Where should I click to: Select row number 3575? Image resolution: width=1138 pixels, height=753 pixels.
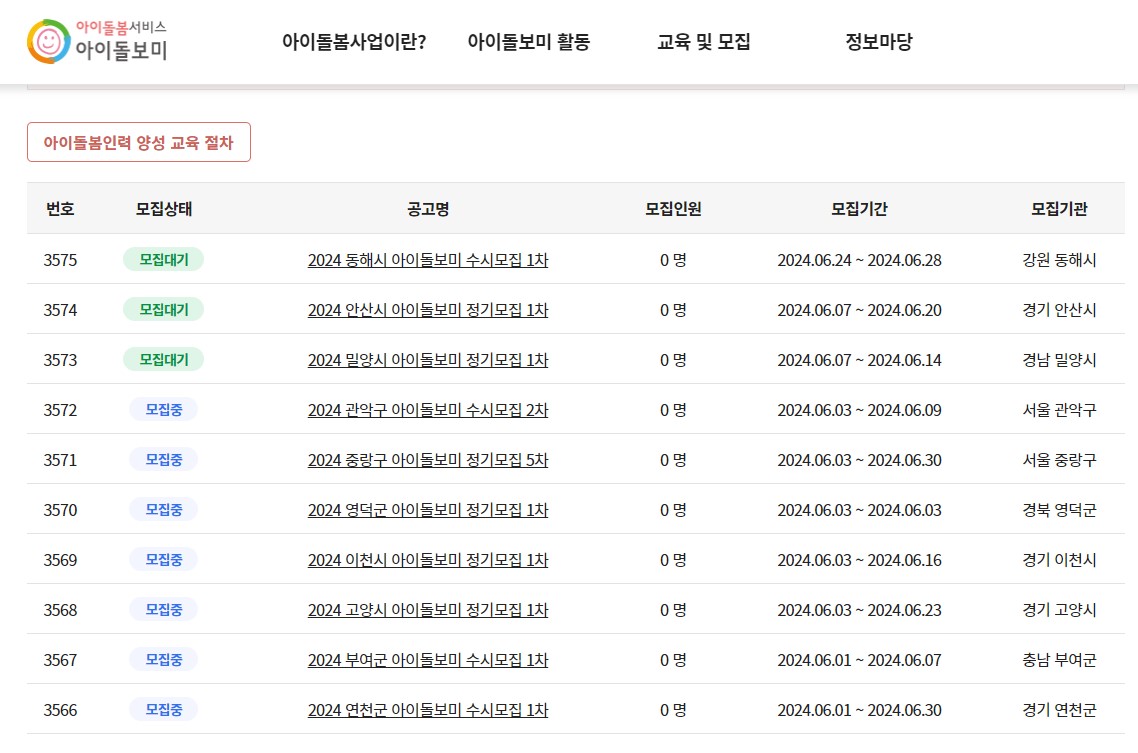(60, 260)
